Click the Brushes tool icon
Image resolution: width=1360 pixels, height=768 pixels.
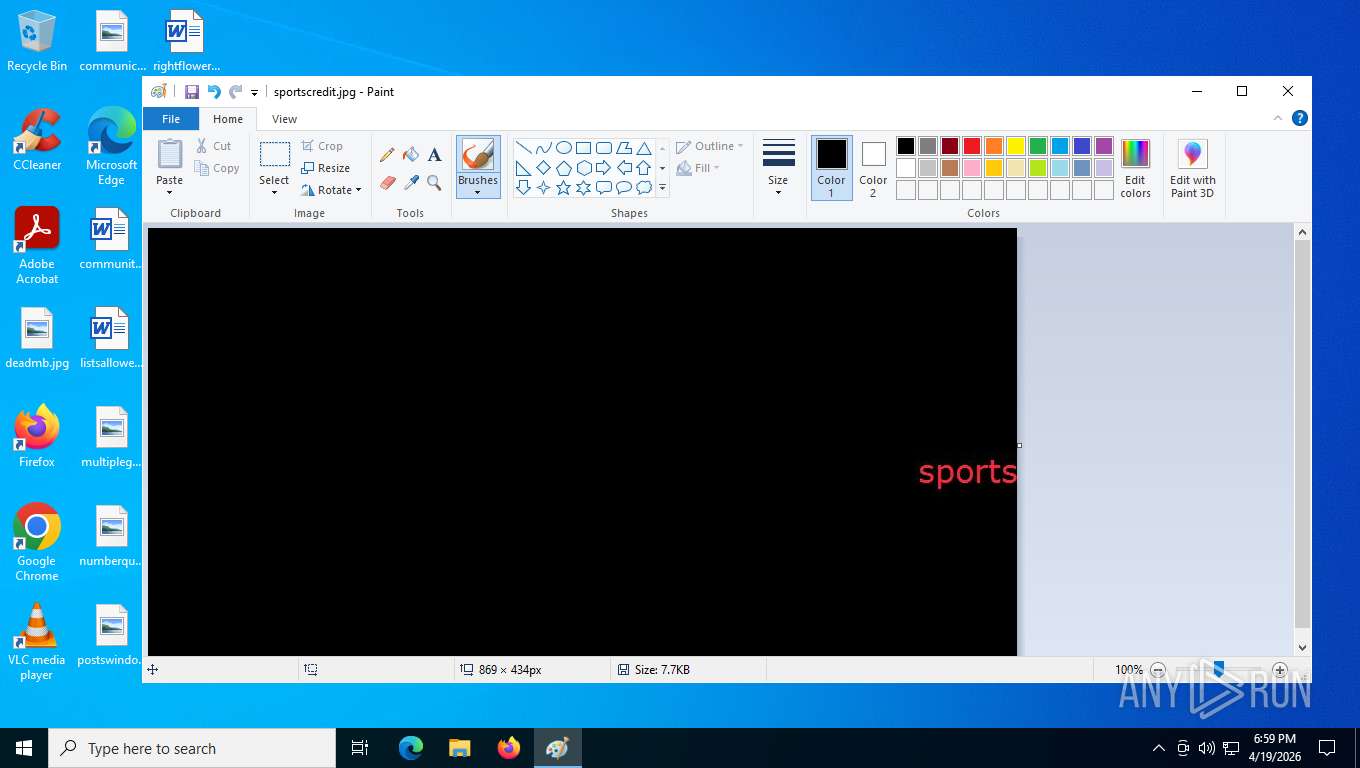click(x=478, y=155)
